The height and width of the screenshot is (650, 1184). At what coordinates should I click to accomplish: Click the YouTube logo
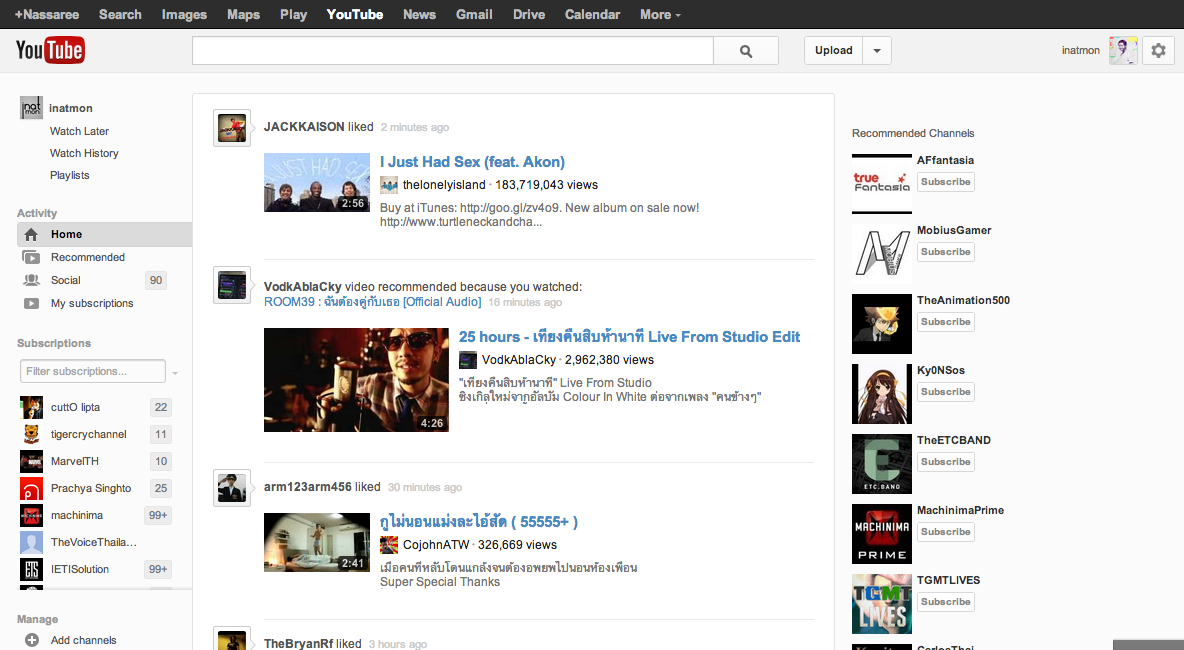(x=50, y=51)
